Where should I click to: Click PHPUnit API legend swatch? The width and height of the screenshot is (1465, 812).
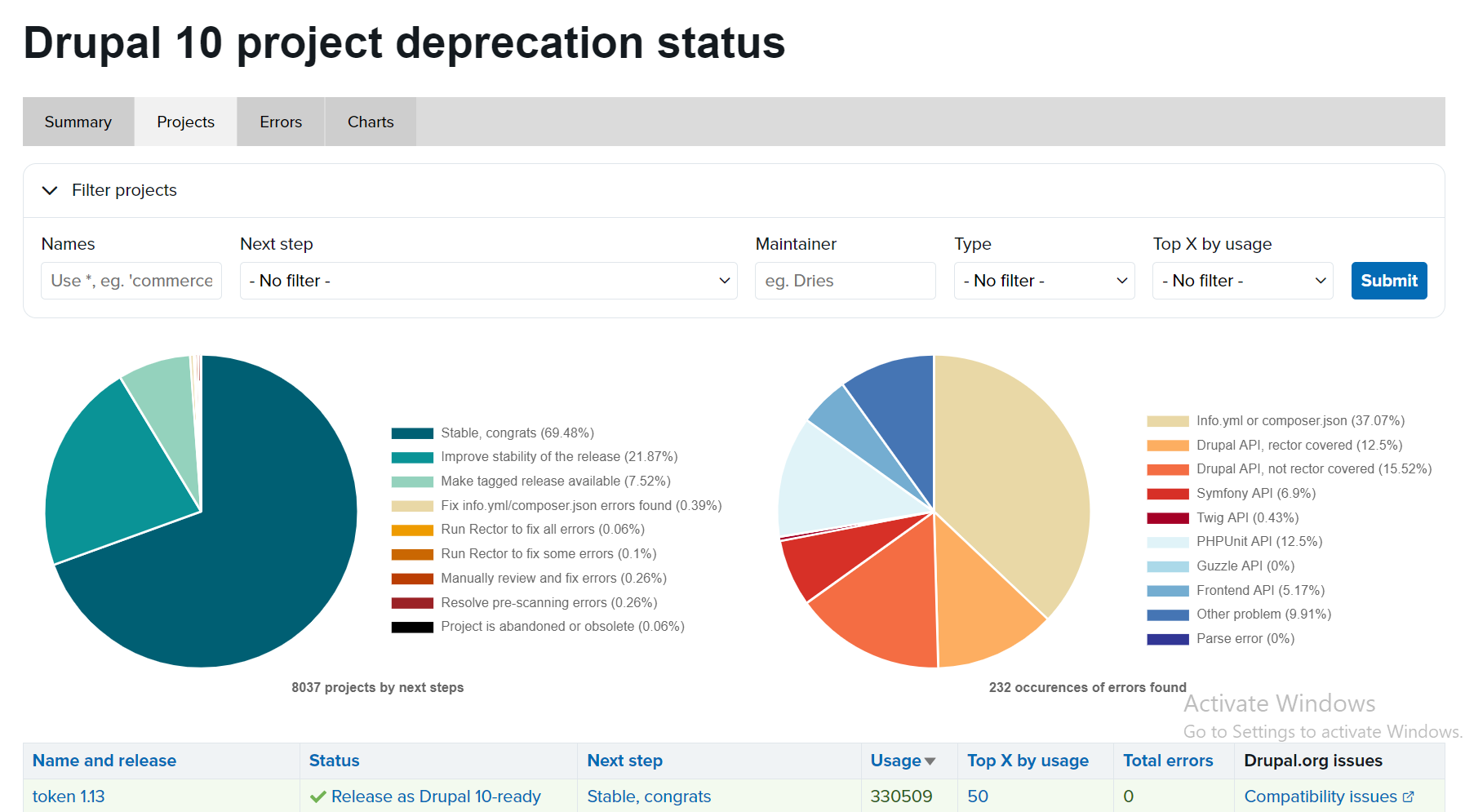1168,542
